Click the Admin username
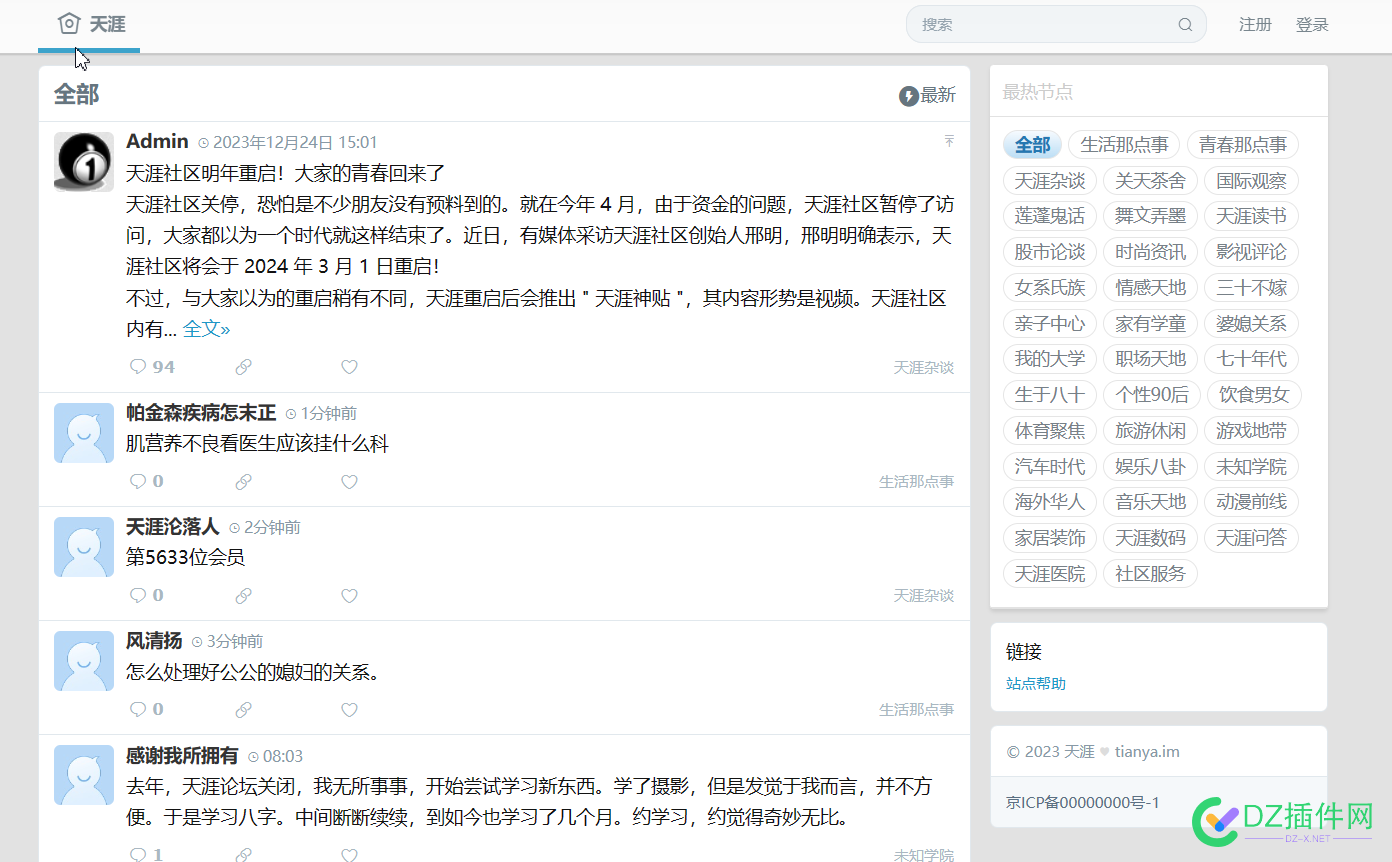Viewport: 1392px width, 862px height. pos(157,141)
